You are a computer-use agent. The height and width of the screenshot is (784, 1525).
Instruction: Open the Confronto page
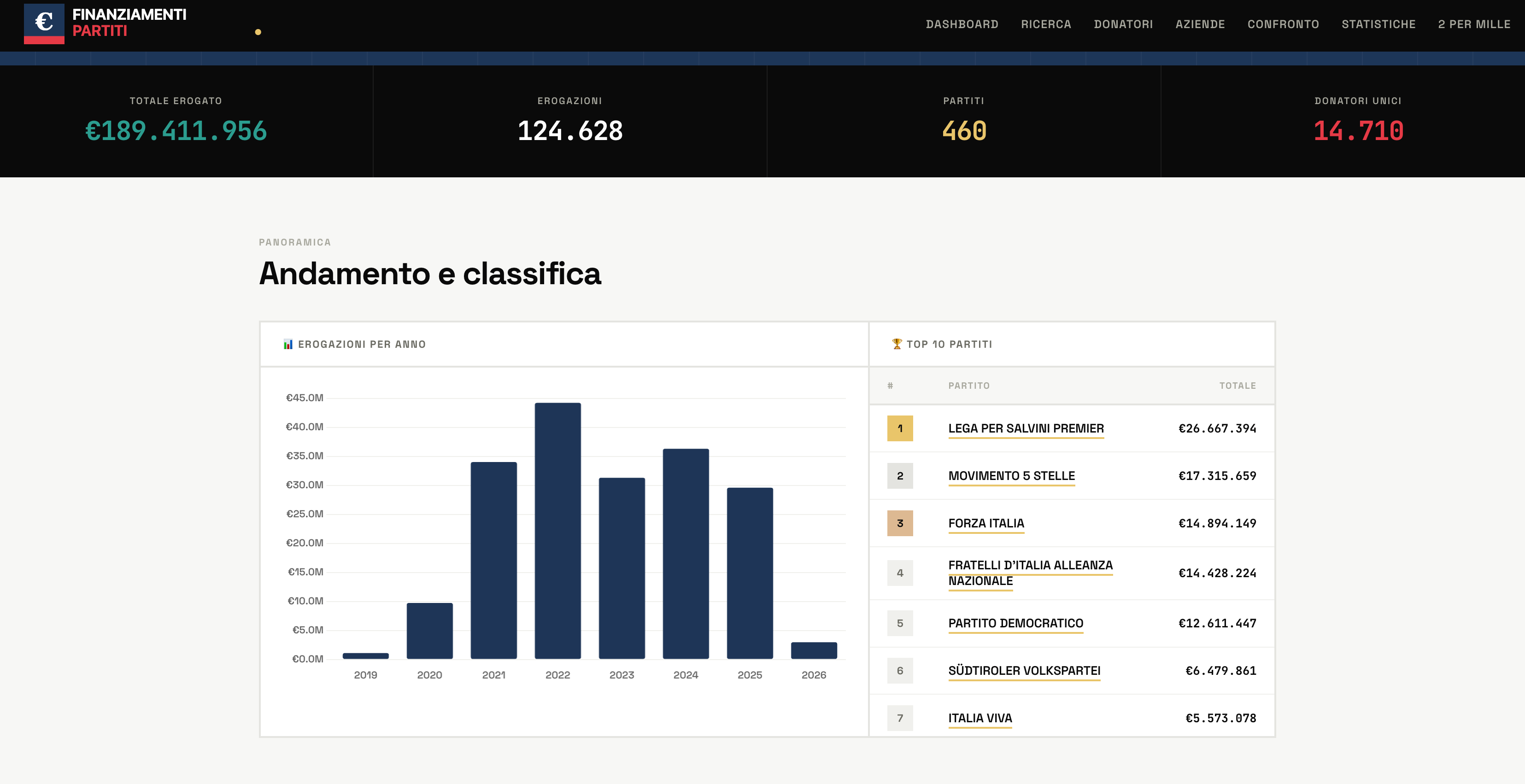[1283, 24]
